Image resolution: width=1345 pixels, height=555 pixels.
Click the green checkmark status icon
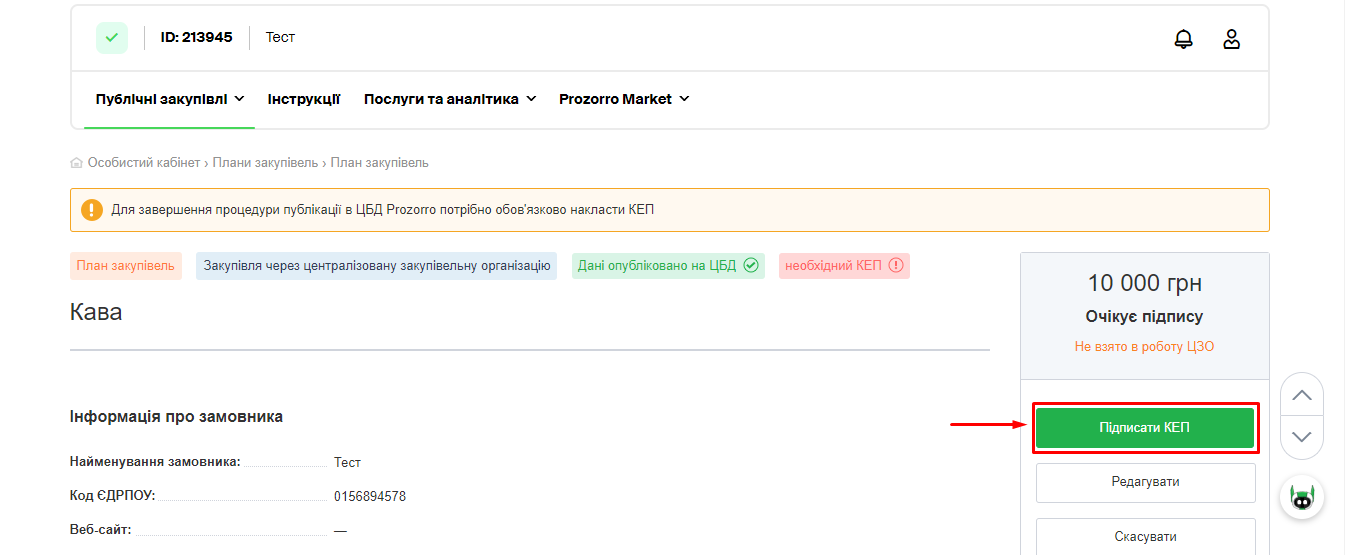(112, 38)
